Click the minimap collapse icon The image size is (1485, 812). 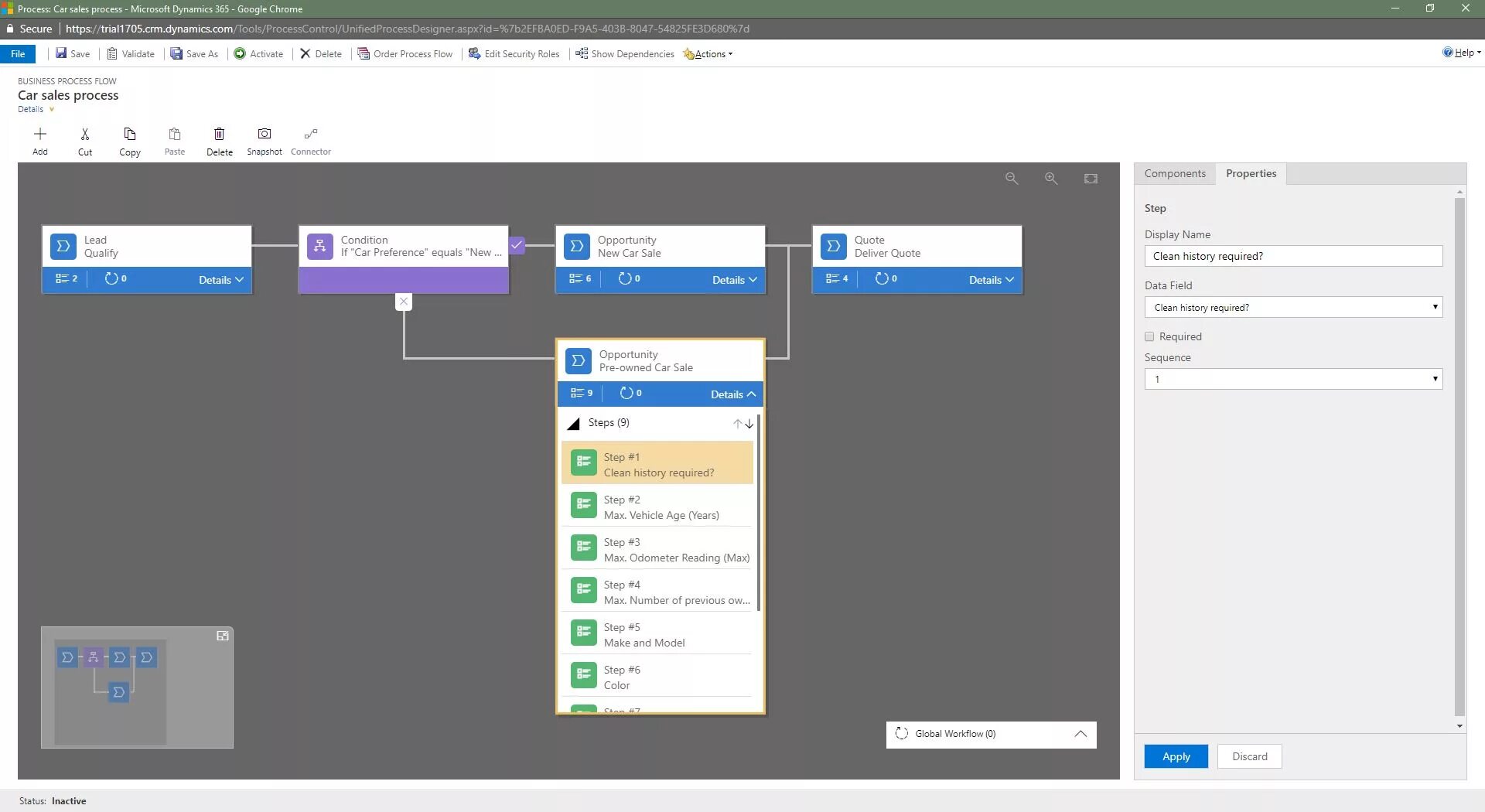pyautogui.click(x=223, y=636)
